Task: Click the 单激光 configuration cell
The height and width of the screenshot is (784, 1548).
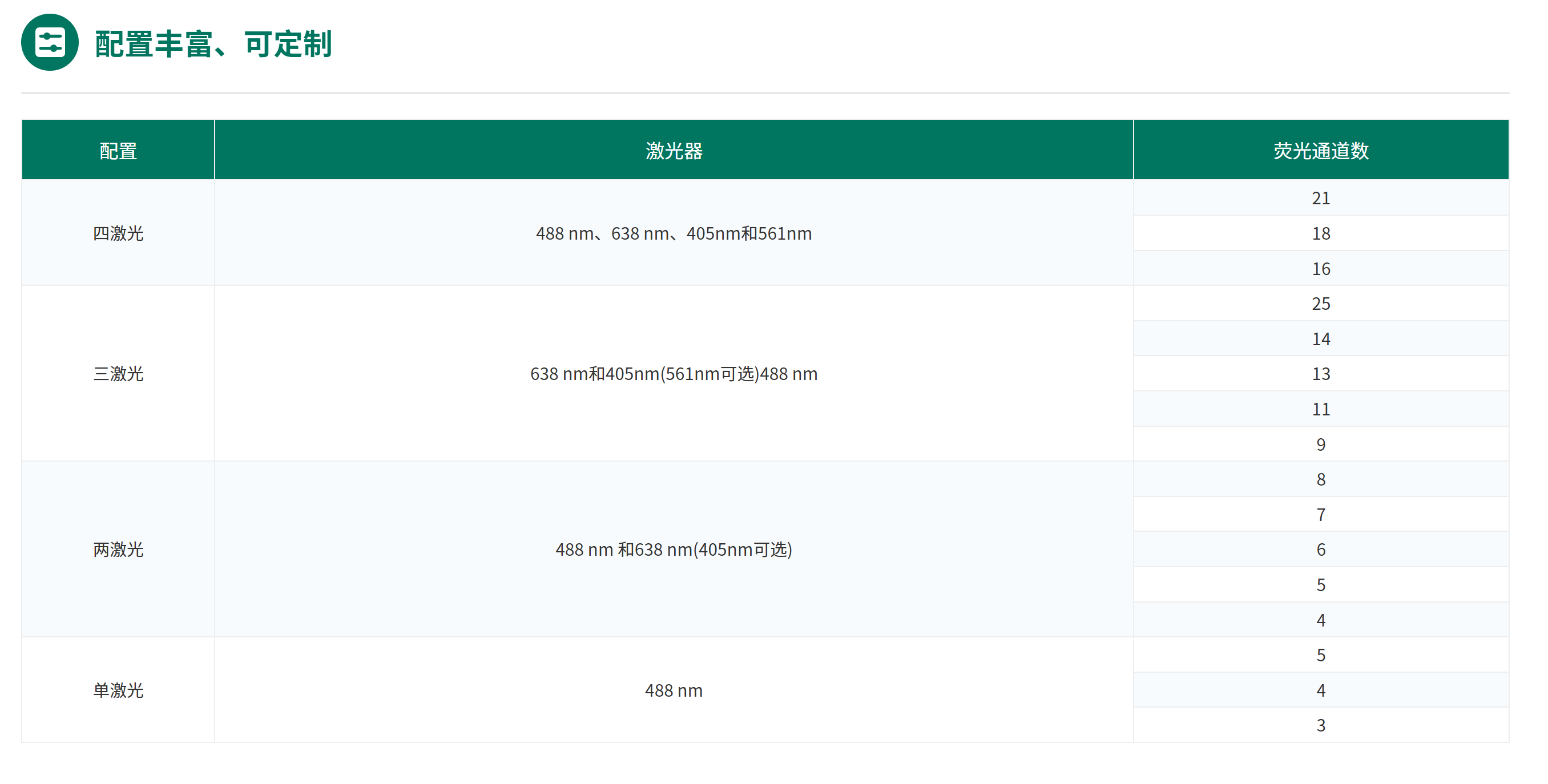Action: [x=118, y=690]
